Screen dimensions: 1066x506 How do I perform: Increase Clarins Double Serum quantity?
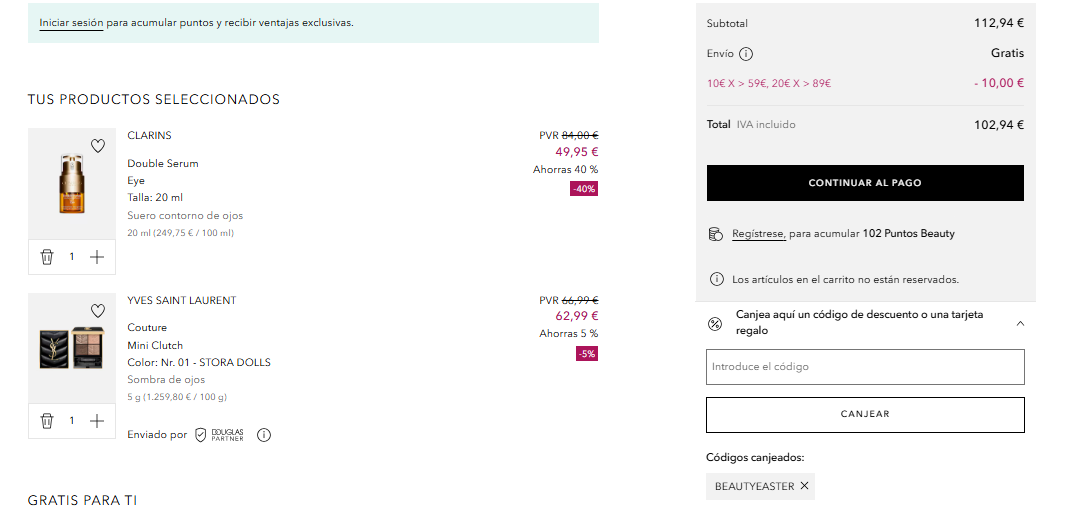pos(97,257)
